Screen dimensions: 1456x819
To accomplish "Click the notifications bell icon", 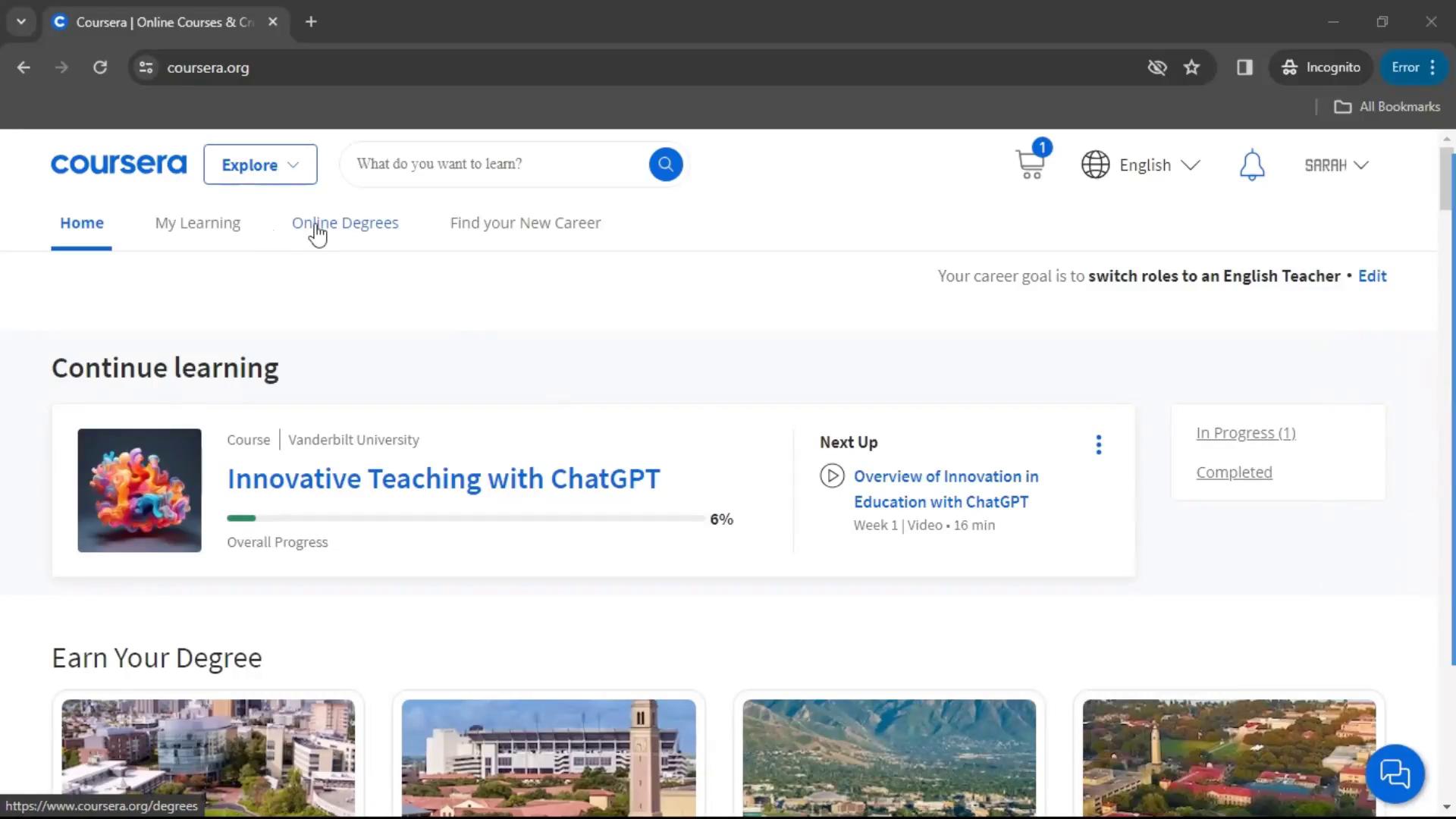I will click(x=1252, y=164).
